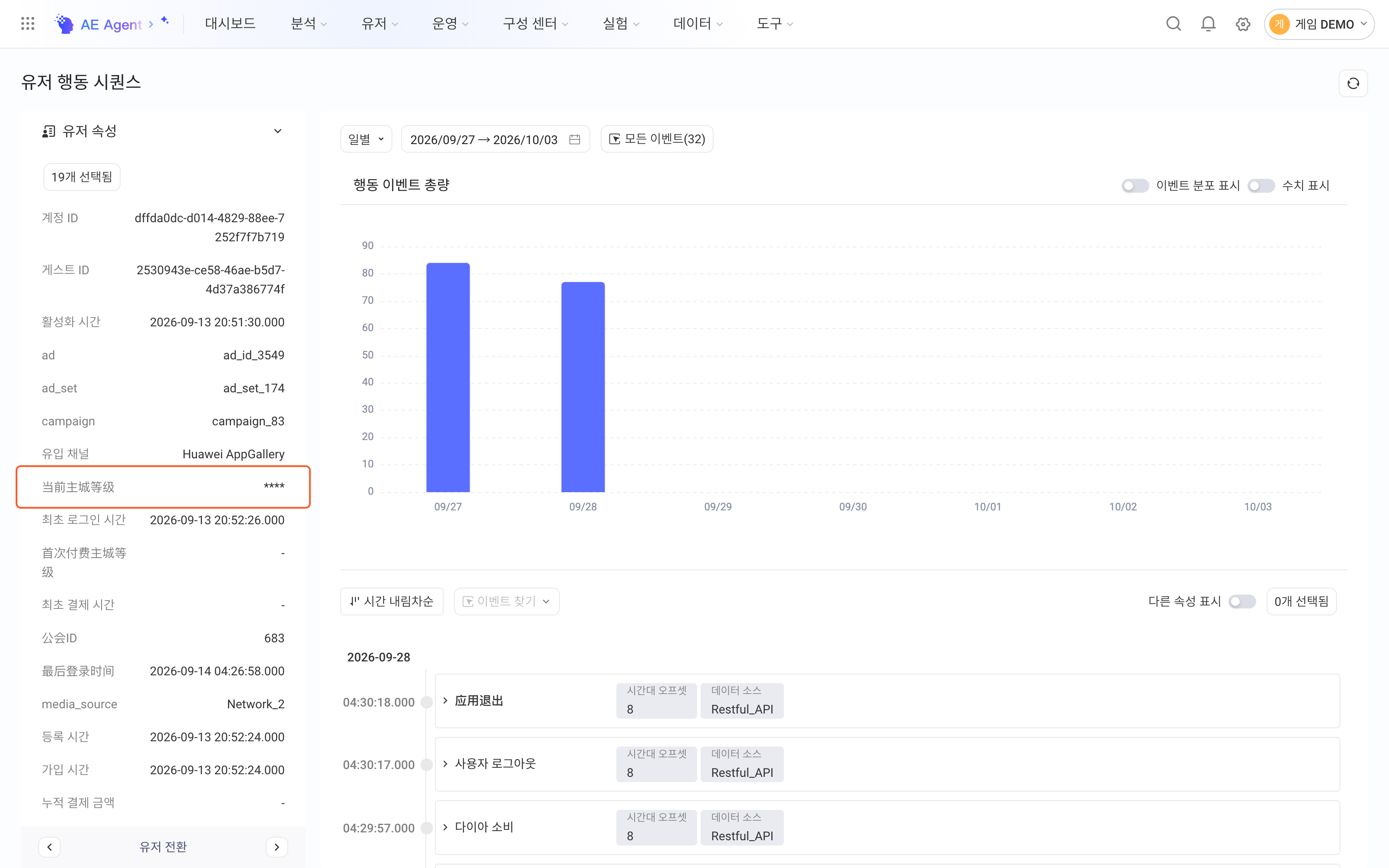The width and height of the screenshot is (1389, 868).
Task: Click the 시간 내림차순 sort button
Action: 392,601
